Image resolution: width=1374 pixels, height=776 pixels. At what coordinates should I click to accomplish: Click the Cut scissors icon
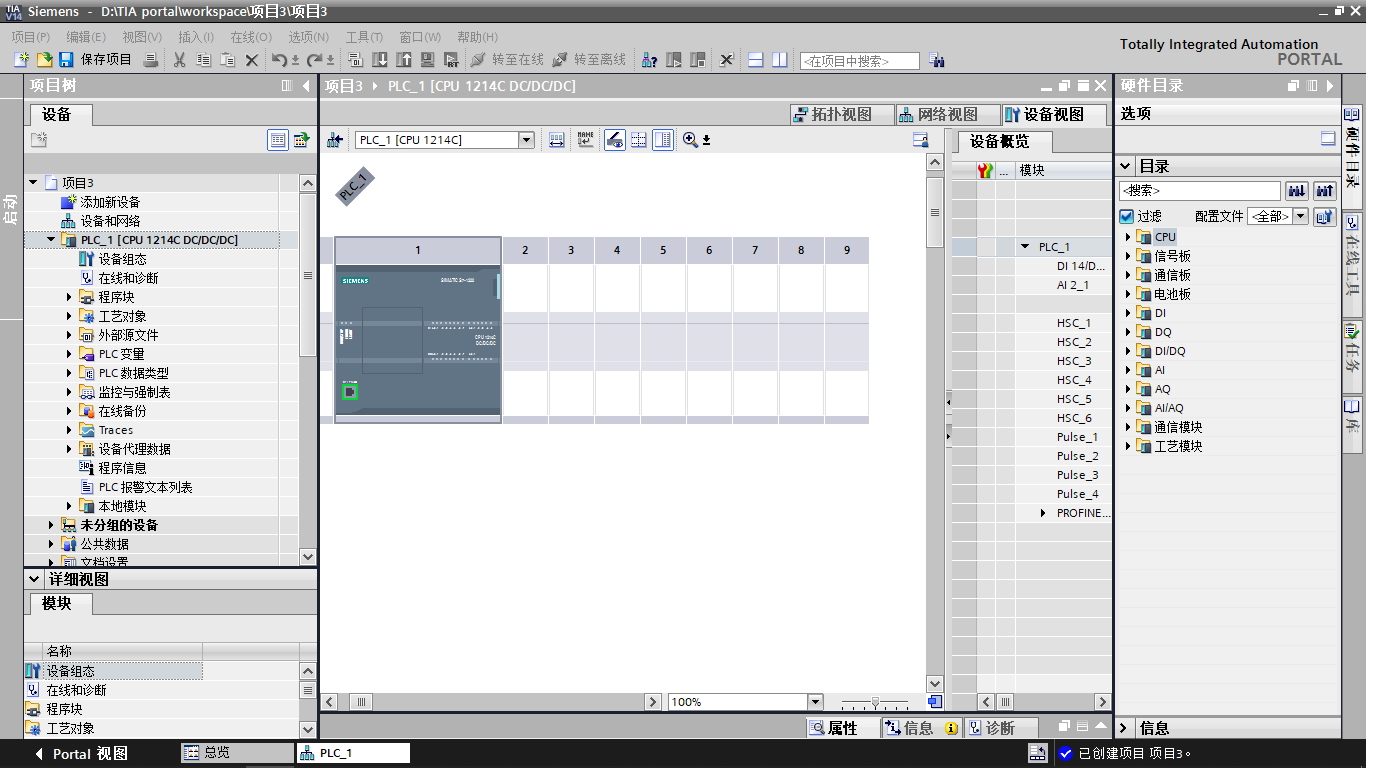coord(180,60)
